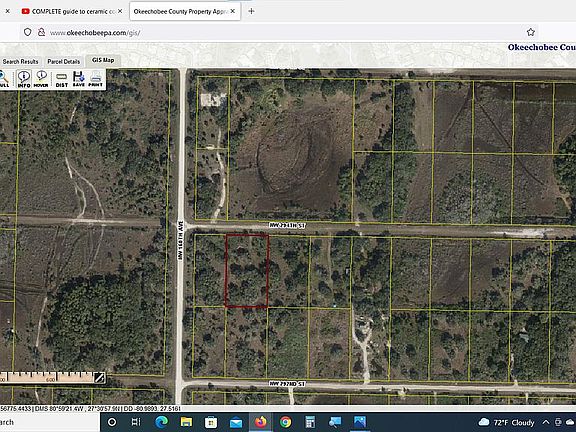Open the site security shield icon

[x=28, y=32]
